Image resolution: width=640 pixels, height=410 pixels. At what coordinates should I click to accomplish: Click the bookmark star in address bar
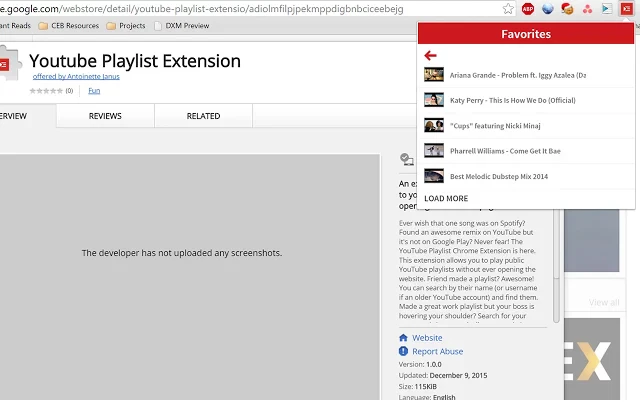click(508, 9)
